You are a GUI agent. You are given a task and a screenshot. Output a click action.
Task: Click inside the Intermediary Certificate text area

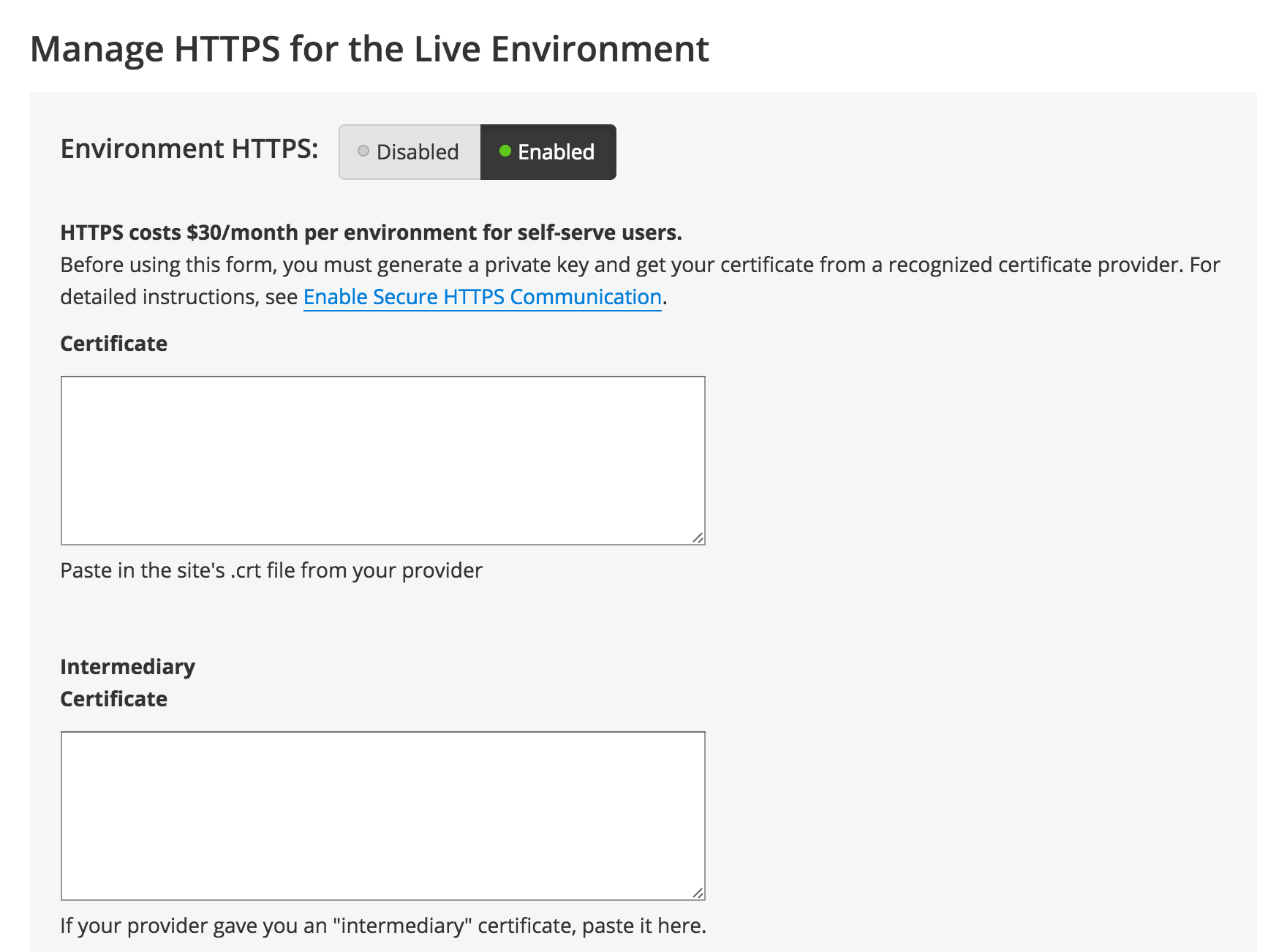(x=383, y=816)
